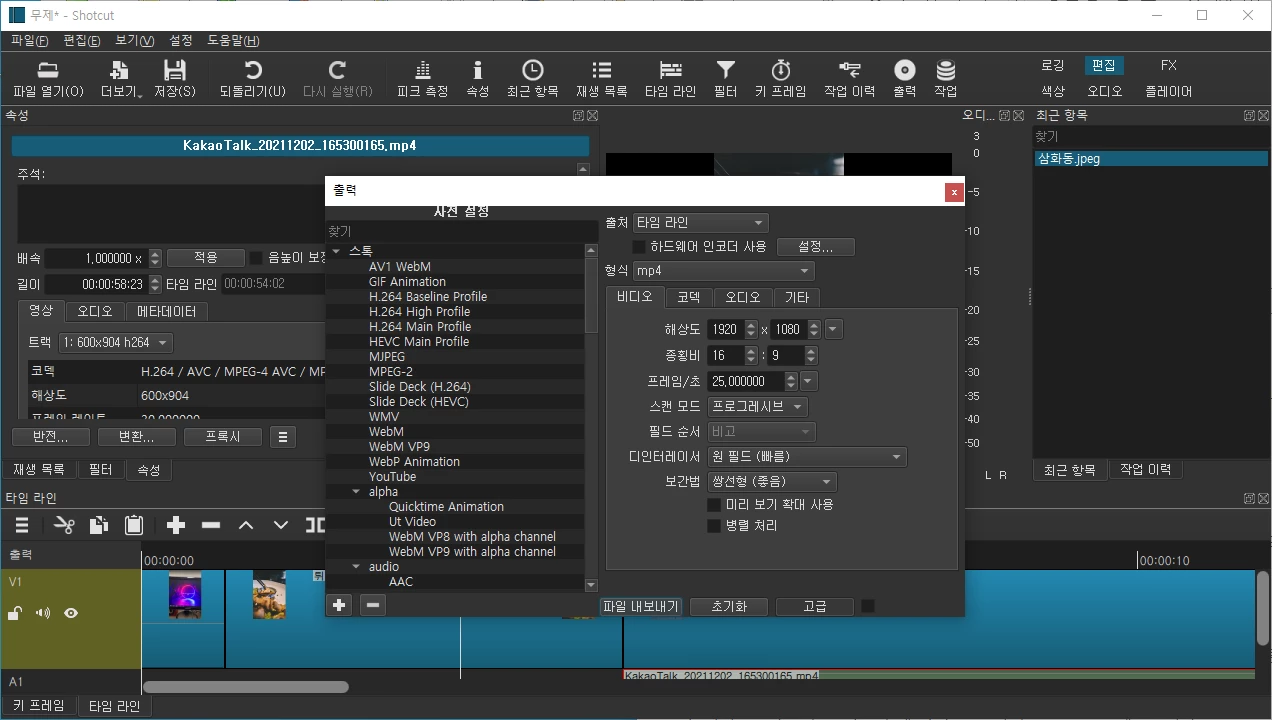
Task: Increase the 프레임/초 value with its up stepper
Action: pyautogui.click(x=789, y=375)
